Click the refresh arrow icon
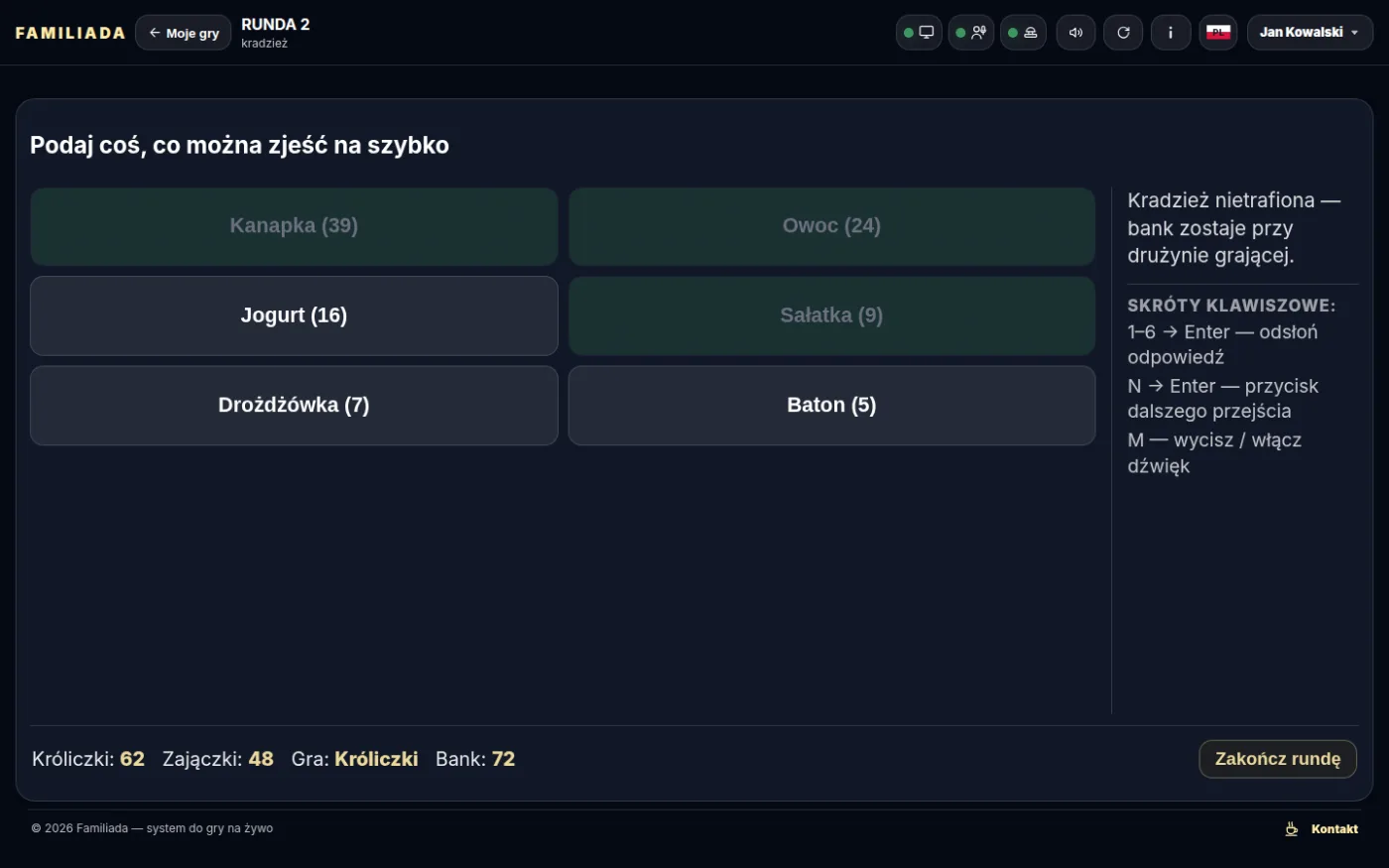Image resolution: width=1389 pixels, height=868 pixels. [1123, 33]
